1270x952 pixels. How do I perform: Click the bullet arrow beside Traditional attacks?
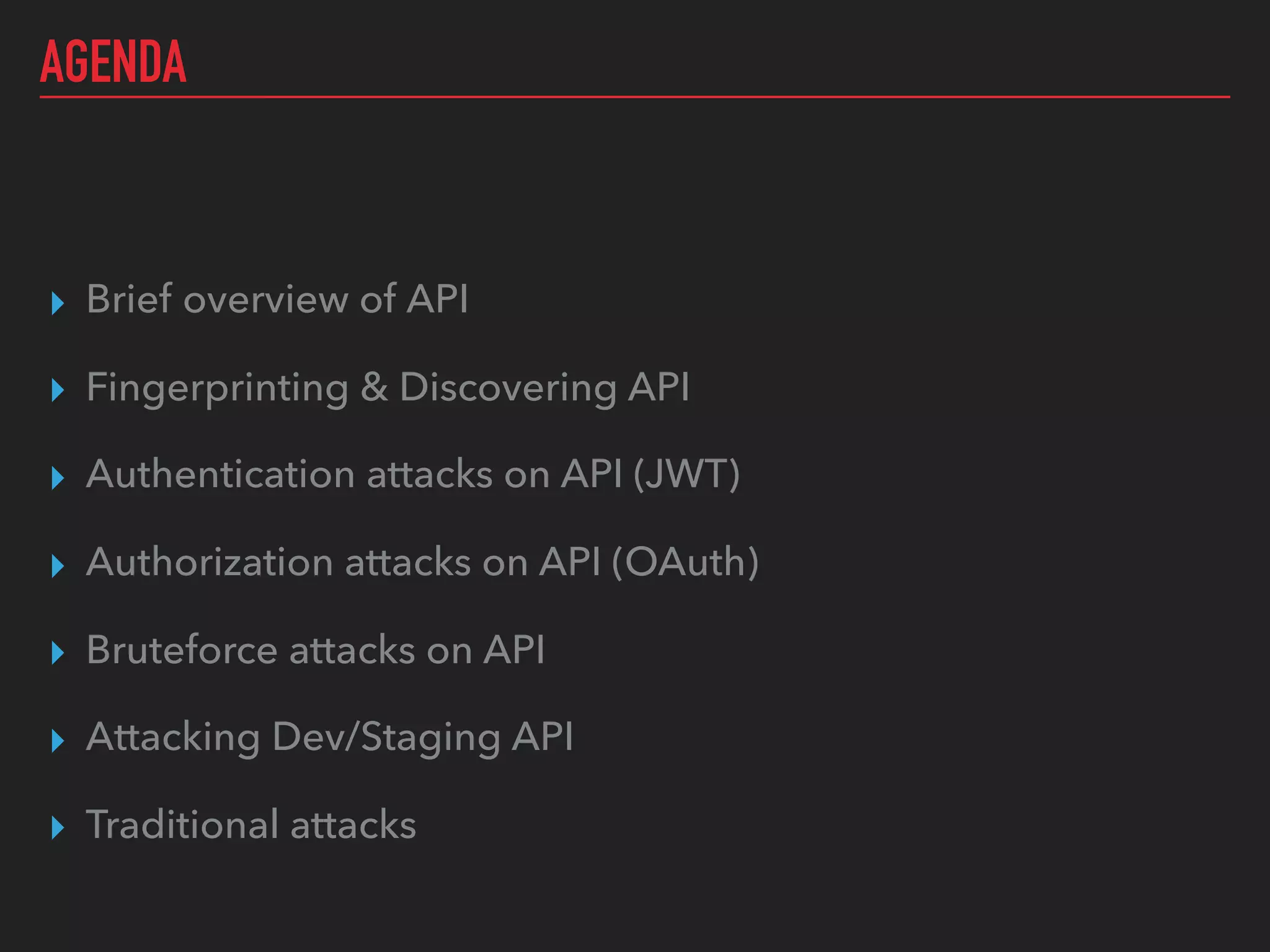pos(58,828)
